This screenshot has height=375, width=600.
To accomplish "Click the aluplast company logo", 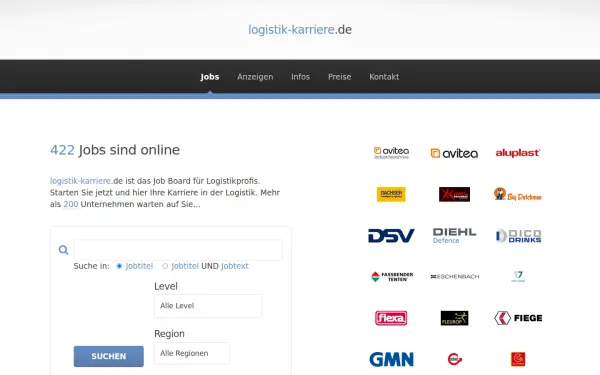I will (x=518, y=153).
